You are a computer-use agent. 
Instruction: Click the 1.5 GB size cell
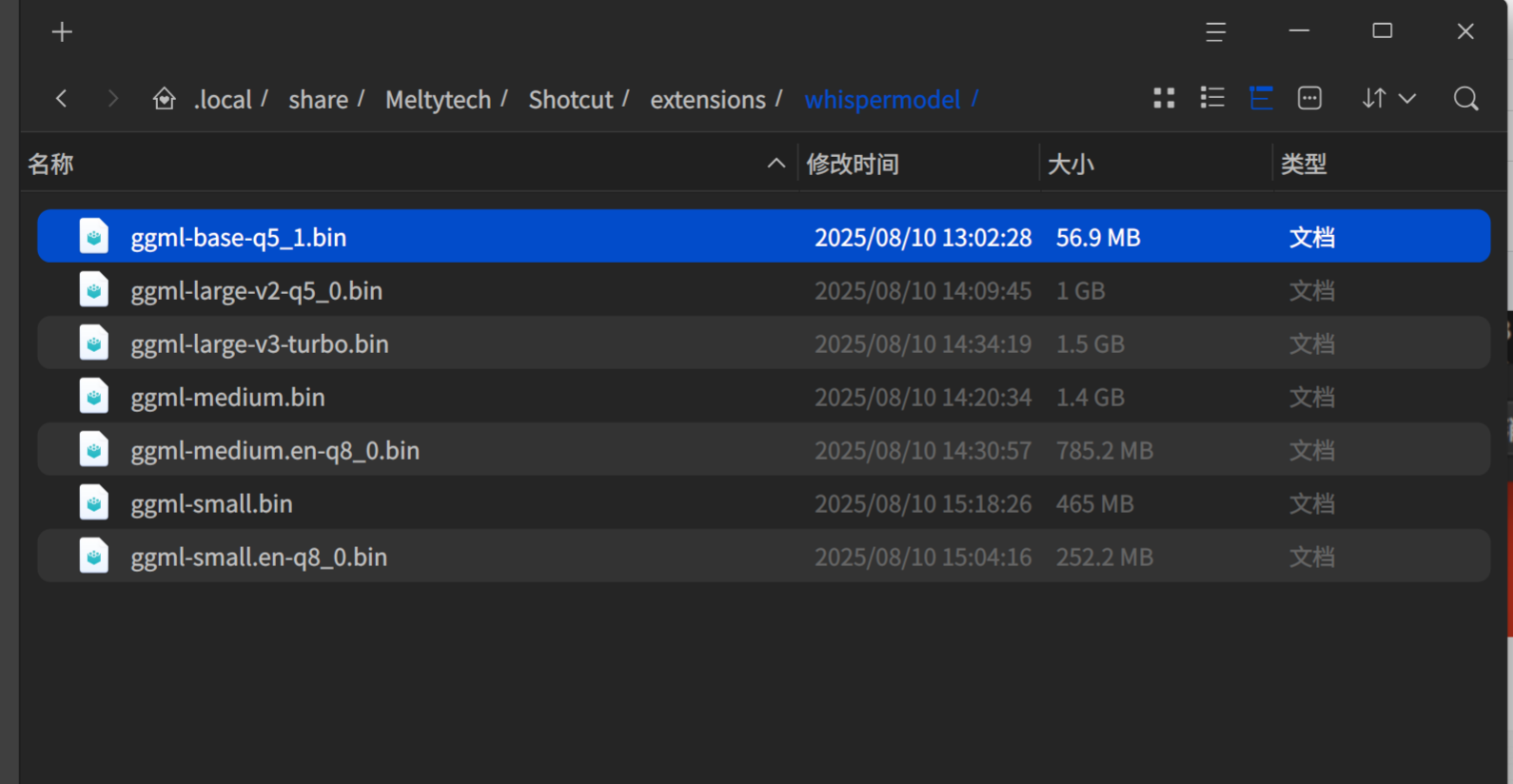tap(1090, 343)
